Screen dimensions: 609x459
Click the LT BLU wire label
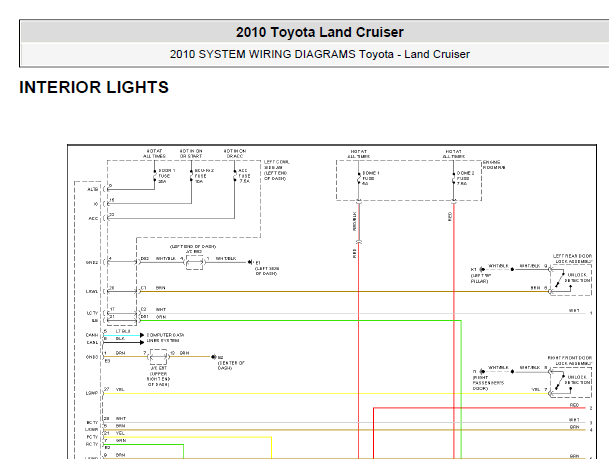123,331
